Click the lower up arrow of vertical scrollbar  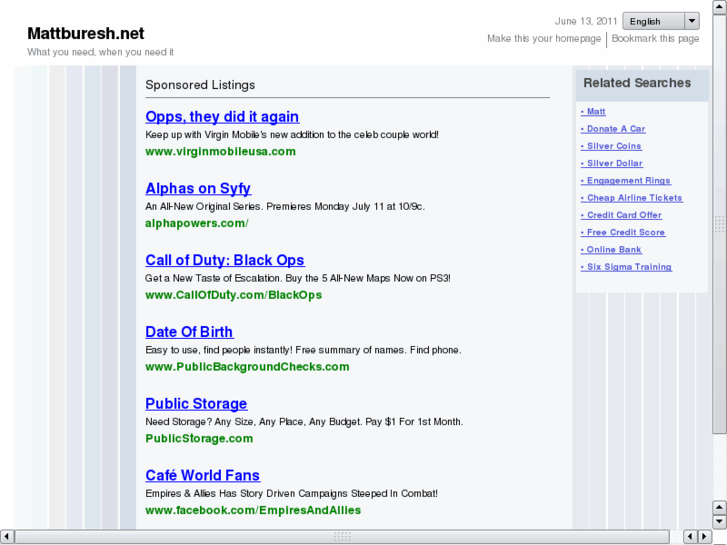[x=719, y=507]
